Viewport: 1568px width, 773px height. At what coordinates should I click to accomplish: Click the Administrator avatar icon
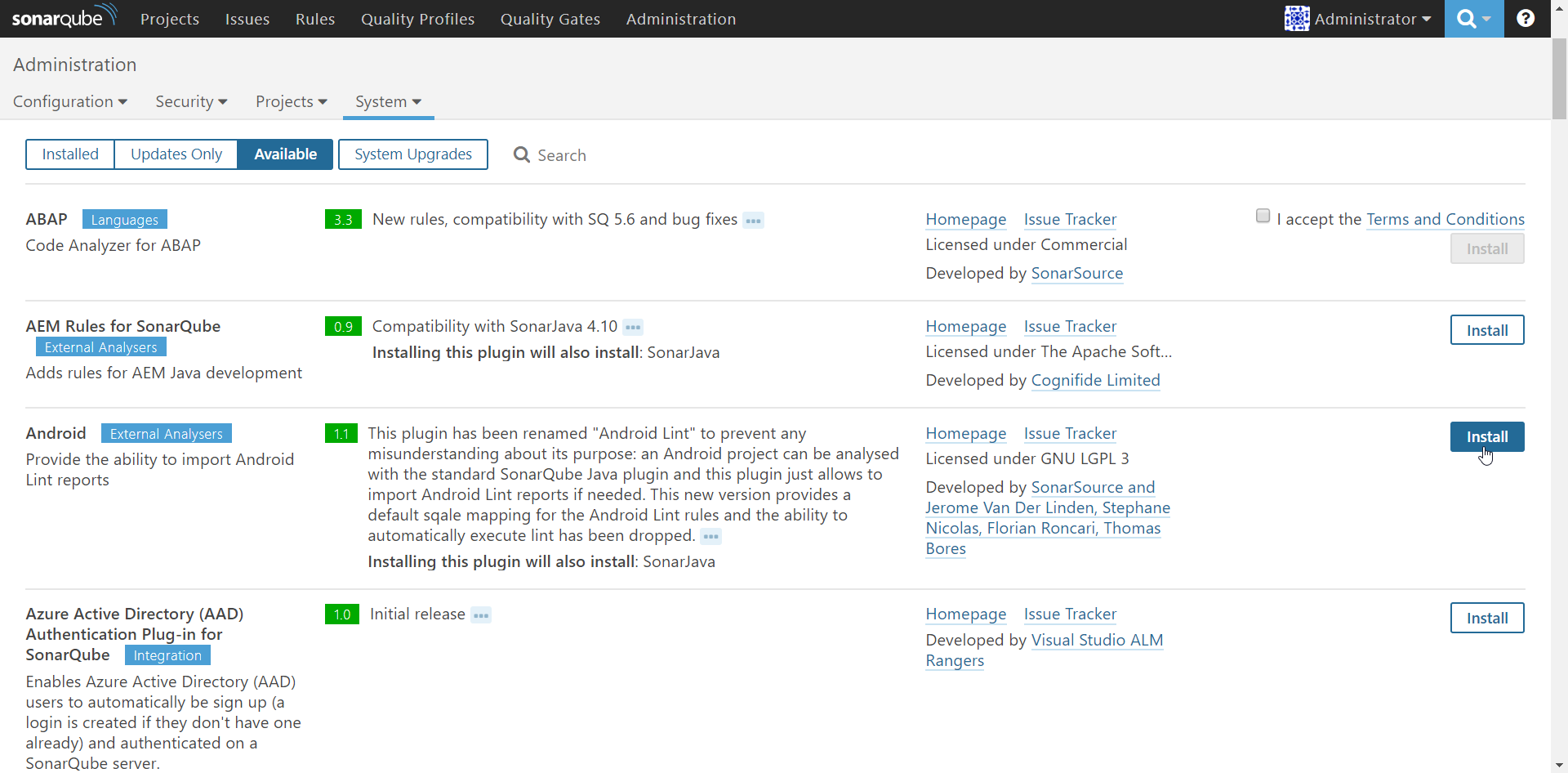pyautogui.click(x=1297, y=19)
